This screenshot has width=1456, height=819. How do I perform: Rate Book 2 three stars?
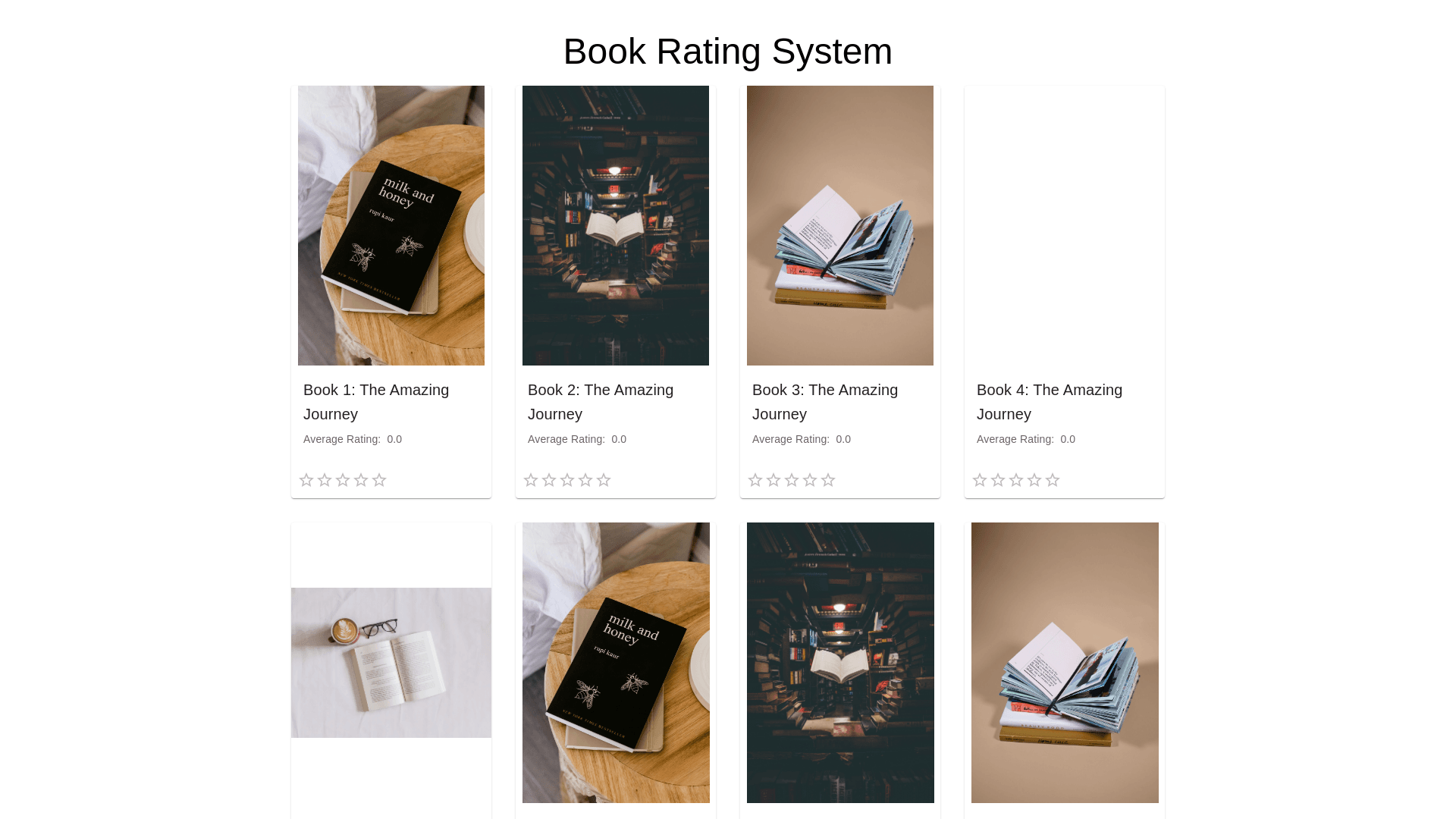pyautogui.click(x=567, y=480)
